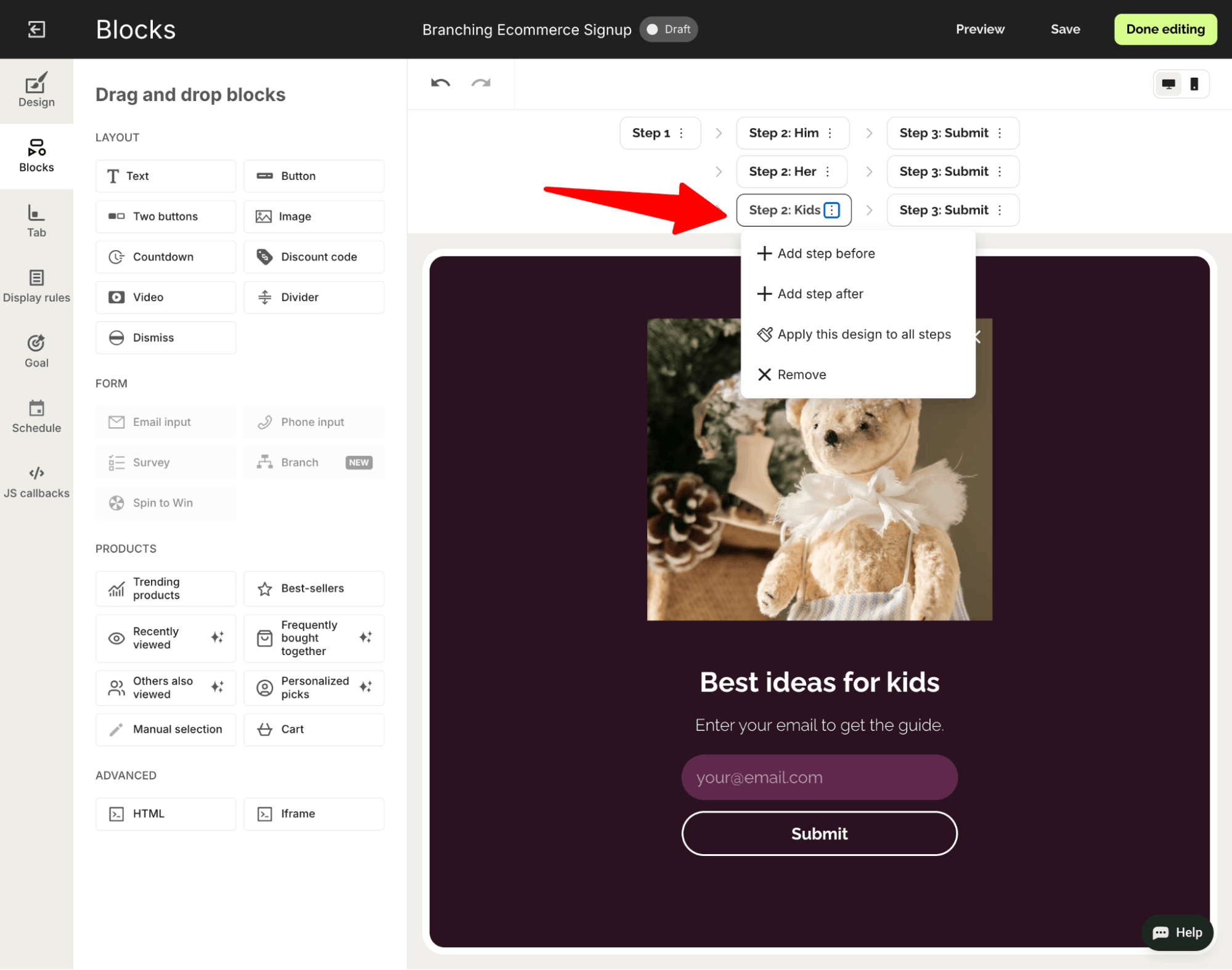Image resolution: width=1232 pixels, height=970 pixels.
Task: Click the Done editing button
Action: (x=1165, y=29)
